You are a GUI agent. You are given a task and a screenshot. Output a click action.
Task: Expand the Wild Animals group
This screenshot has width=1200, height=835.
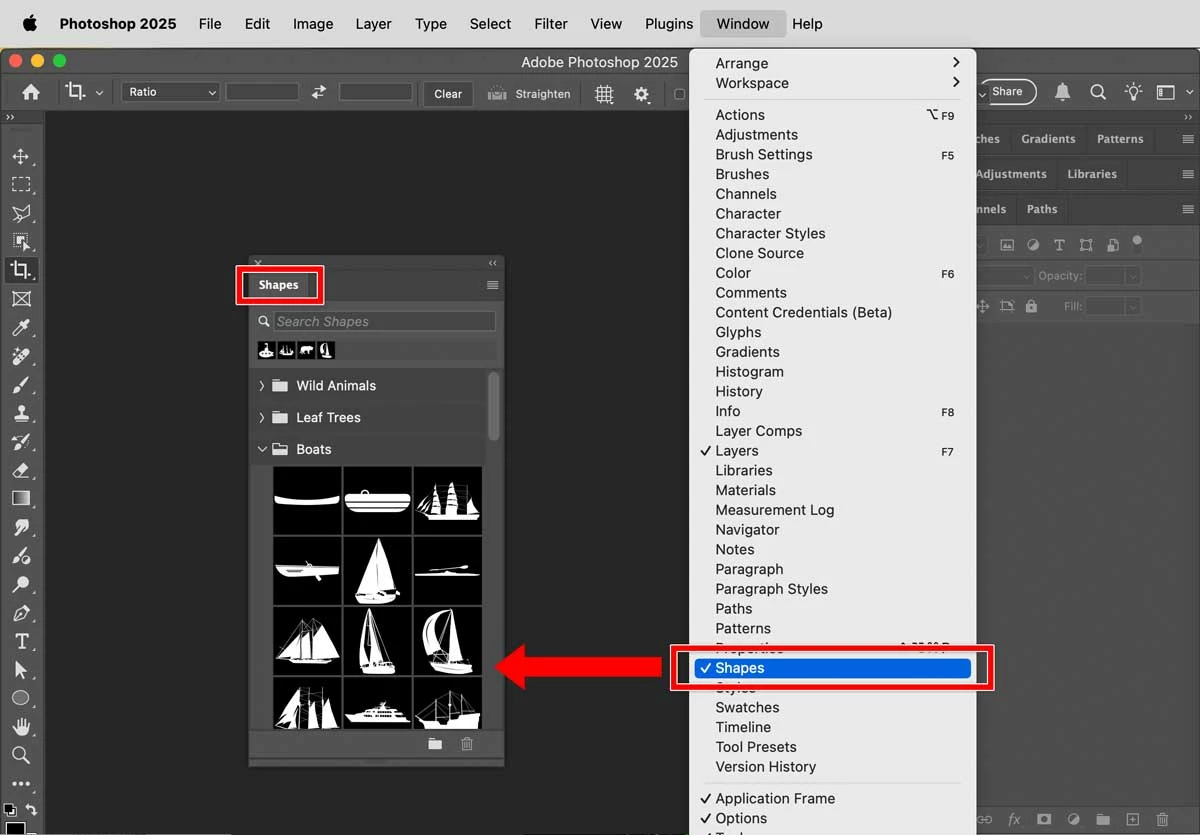point(262,386)
